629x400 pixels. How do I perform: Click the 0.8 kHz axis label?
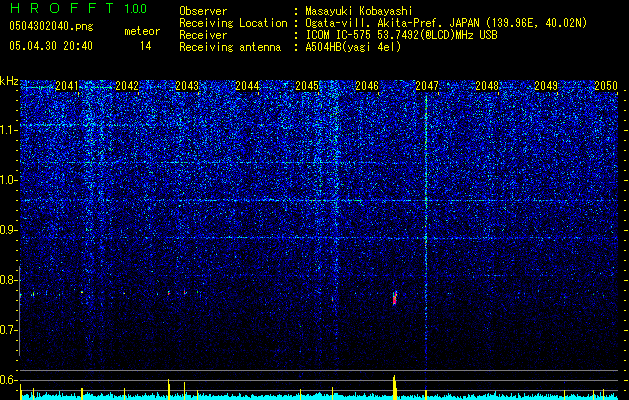coord(9,280)
